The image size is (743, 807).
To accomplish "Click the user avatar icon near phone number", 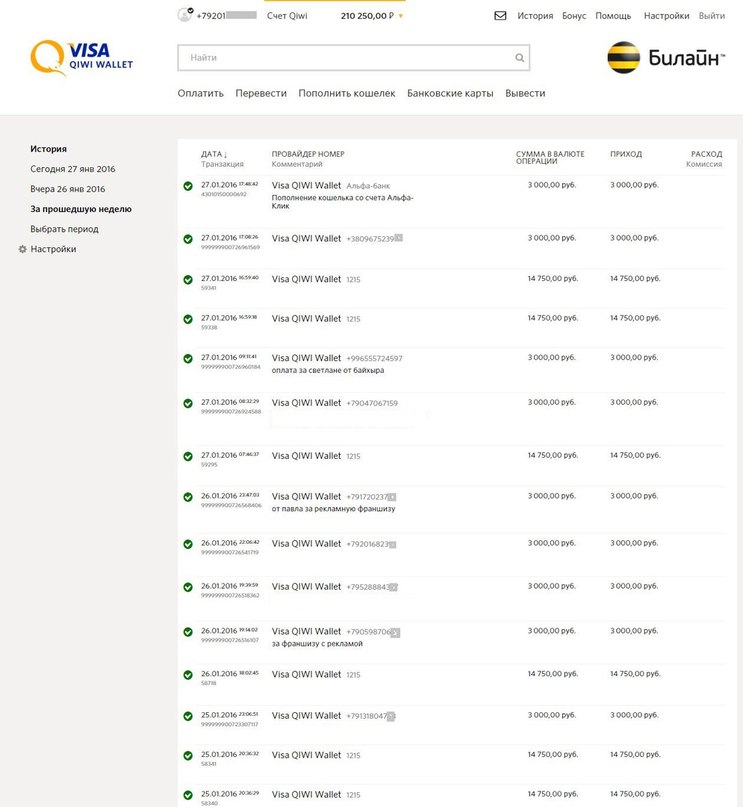I will click(x=185, y=14).
